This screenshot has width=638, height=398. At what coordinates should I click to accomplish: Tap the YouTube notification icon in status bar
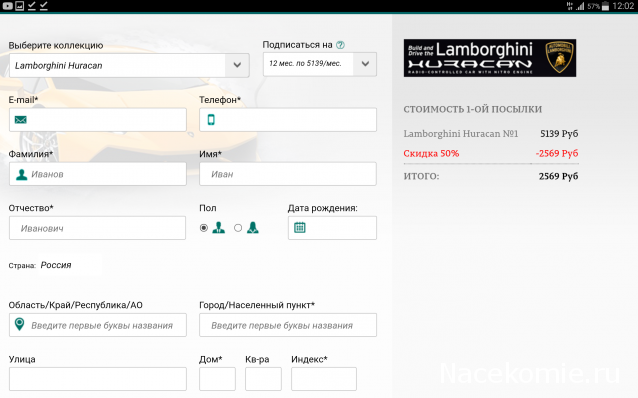click(7, 6)
